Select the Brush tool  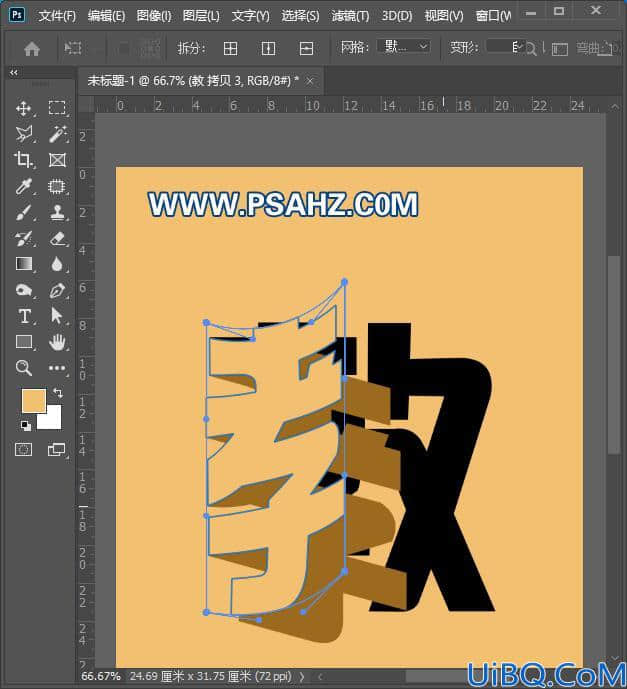tap(24, 213)
